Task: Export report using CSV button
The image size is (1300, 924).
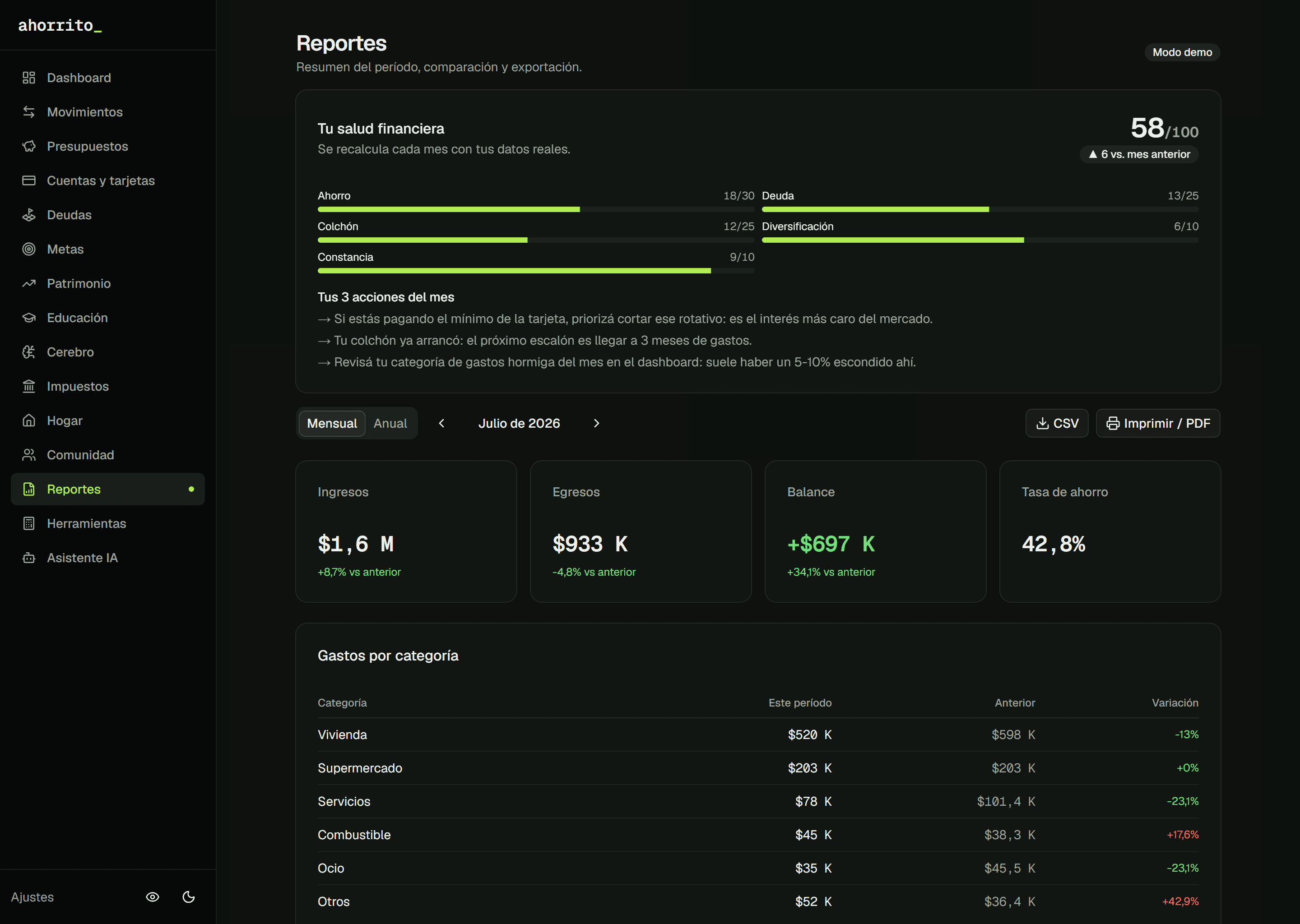Action: 1057,423
